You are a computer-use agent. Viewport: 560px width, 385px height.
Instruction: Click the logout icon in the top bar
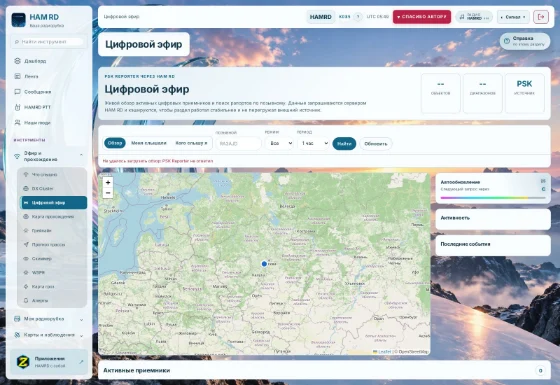[541, 17]
